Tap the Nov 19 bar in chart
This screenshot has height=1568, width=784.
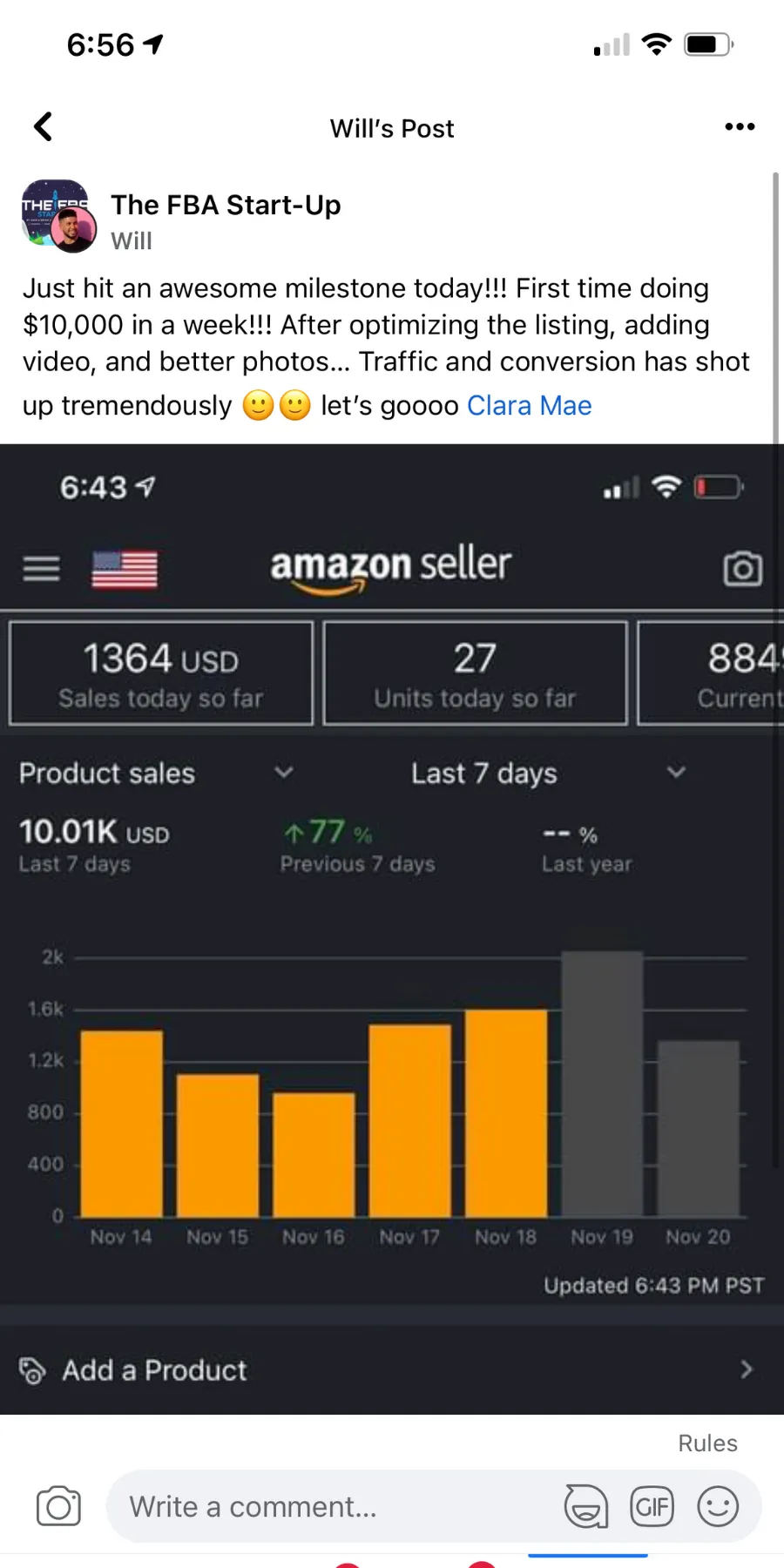tap(602, 1085)
